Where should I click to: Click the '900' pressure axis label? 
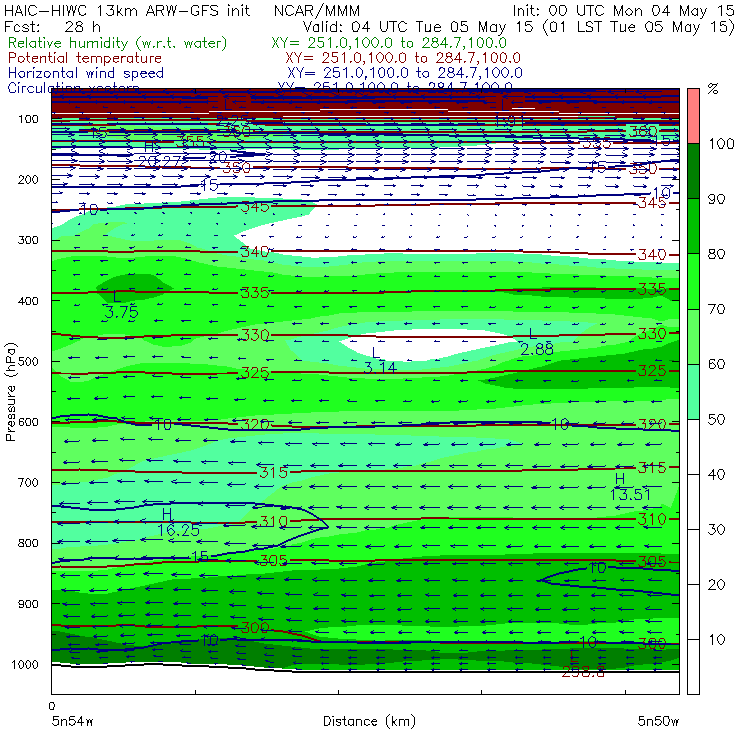[x=28, y=604]
